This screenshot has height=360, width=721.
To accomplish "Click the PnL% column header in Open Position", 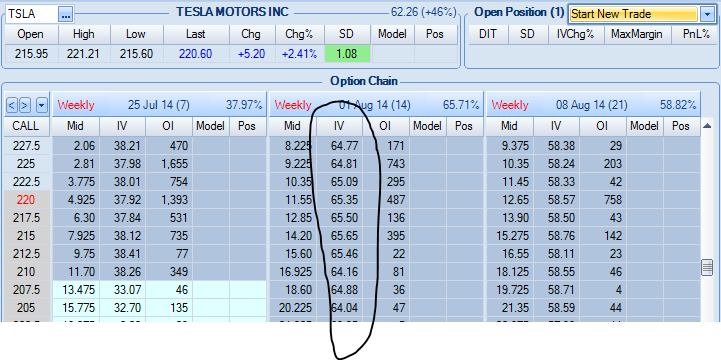I will point(696,34).
